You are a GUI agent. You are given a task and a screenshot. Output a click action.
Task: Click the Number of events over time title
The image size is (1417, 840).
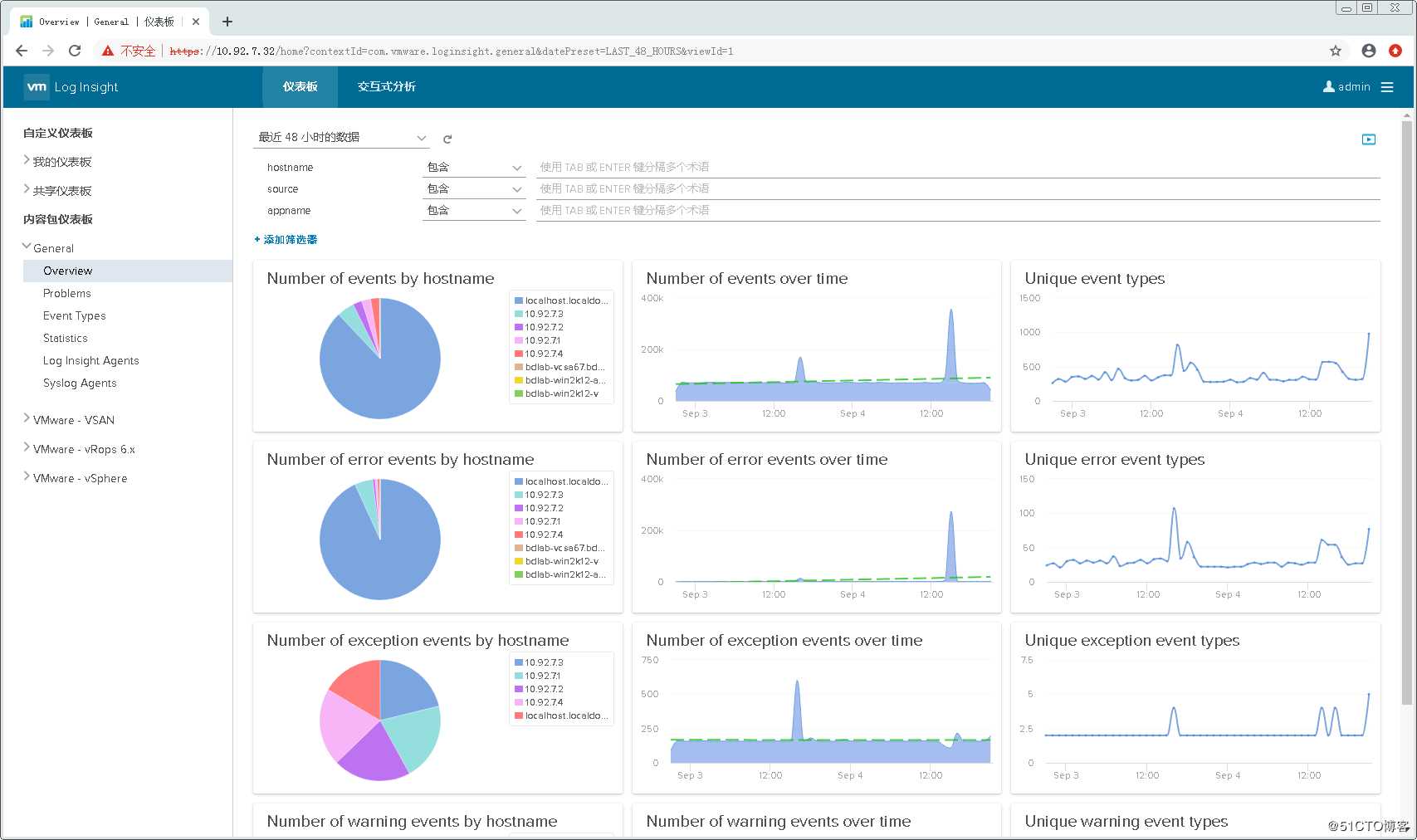[x=747, y=278]
